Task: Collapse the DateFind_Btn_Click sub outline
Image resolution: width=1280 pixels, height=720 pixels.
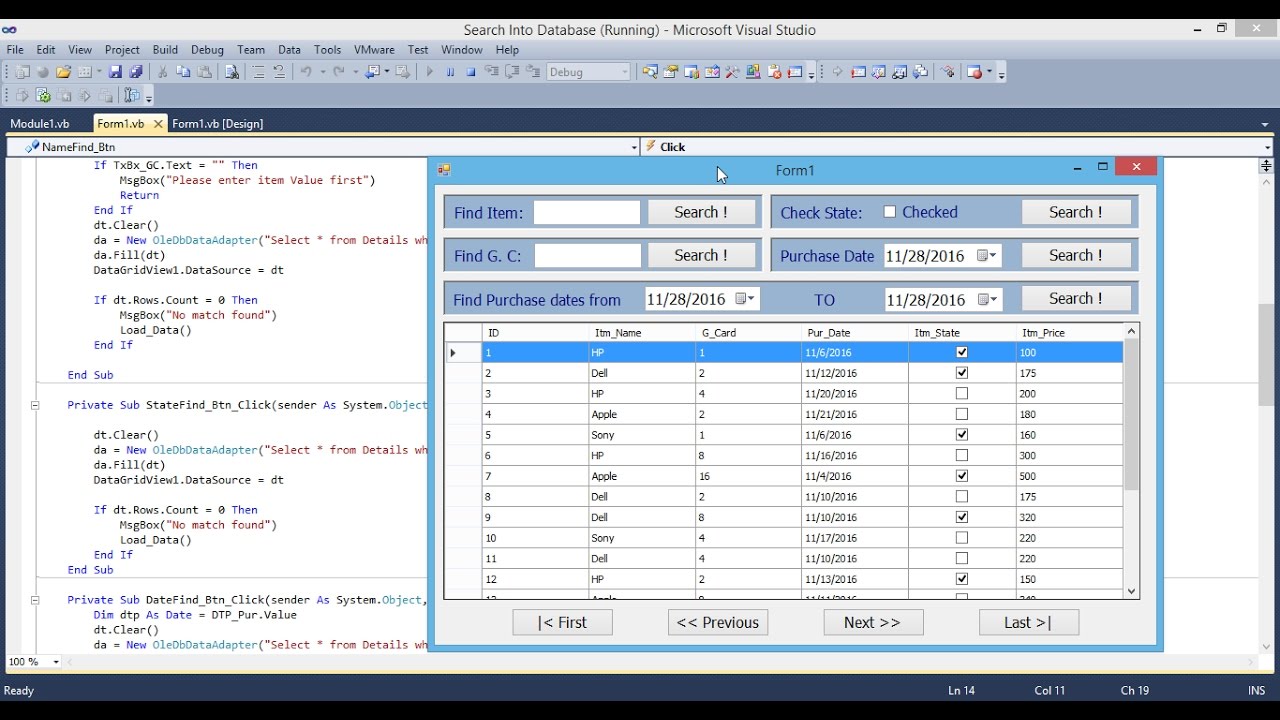Action: (35, 600)
